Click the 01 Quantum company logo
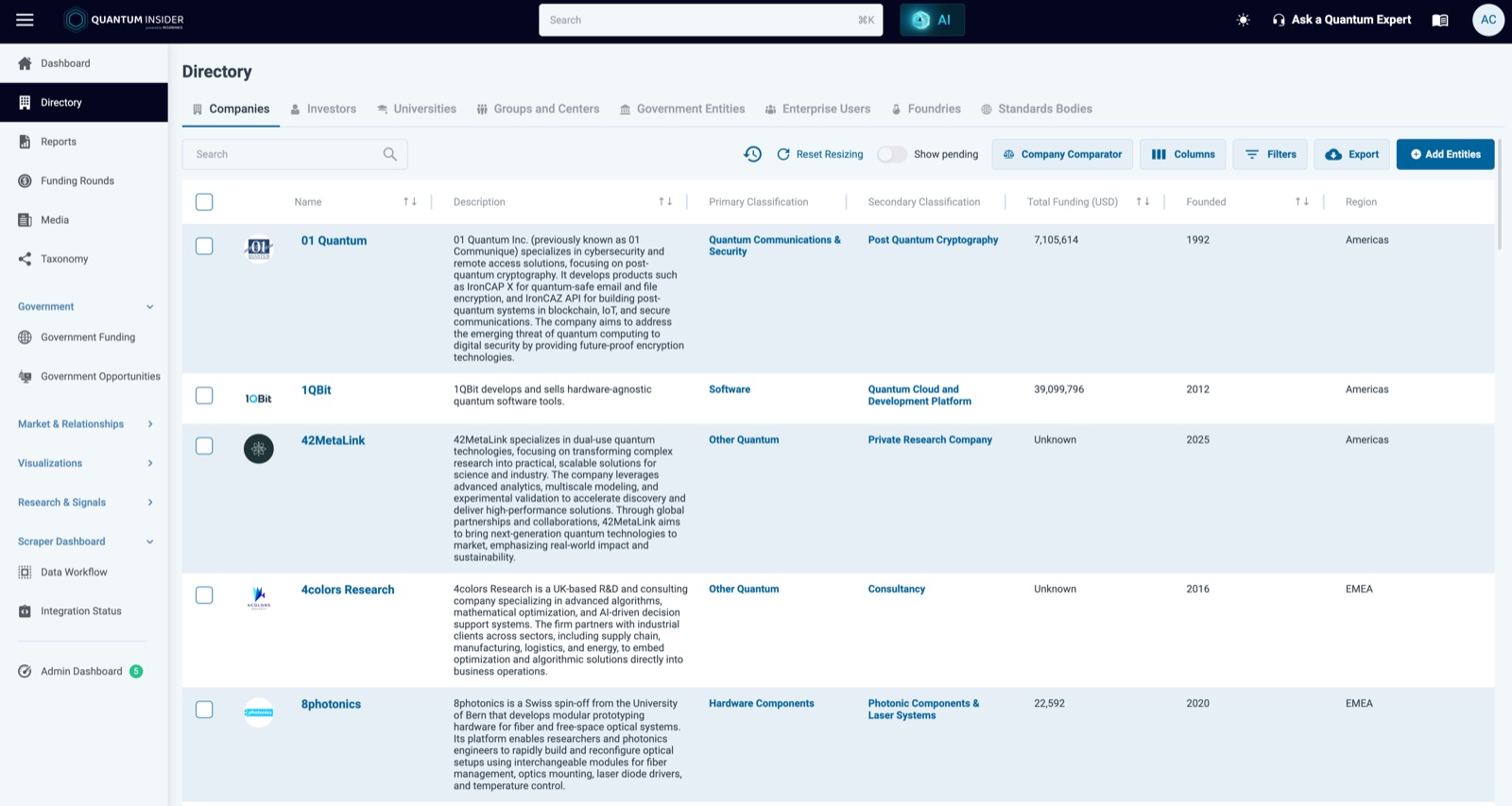 coord(258,248)
